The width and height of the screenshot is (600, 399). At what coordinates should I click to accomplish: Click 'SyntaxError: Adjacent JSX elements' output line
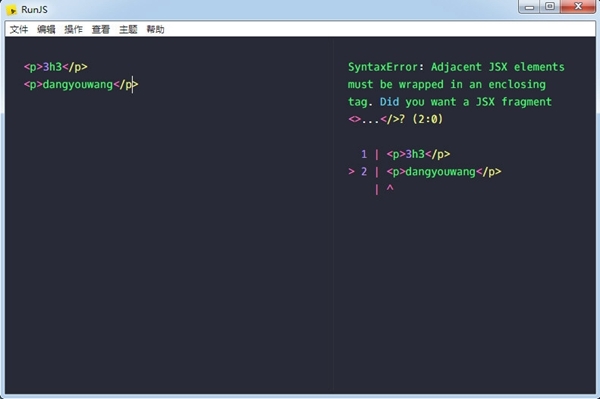[456, 67]
